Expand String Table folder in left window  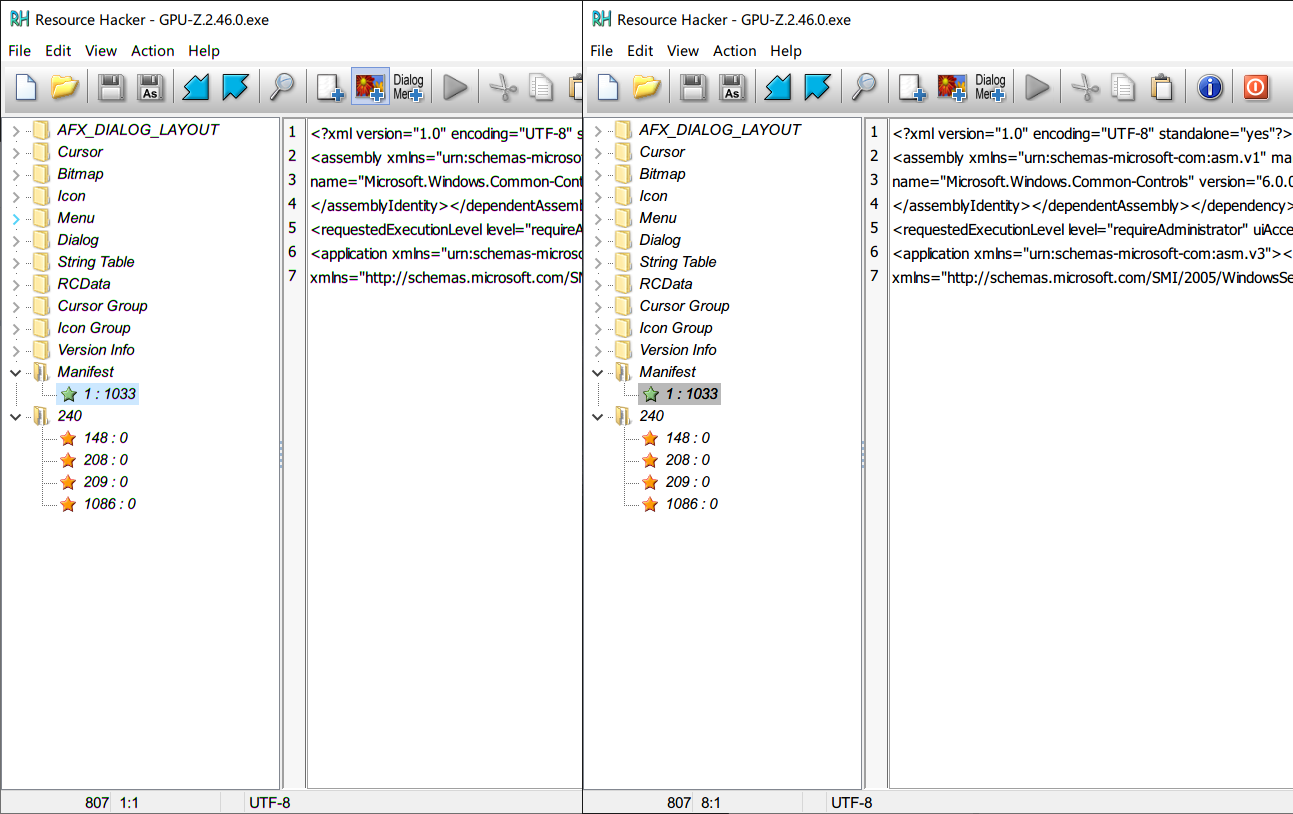click(16, 262)
